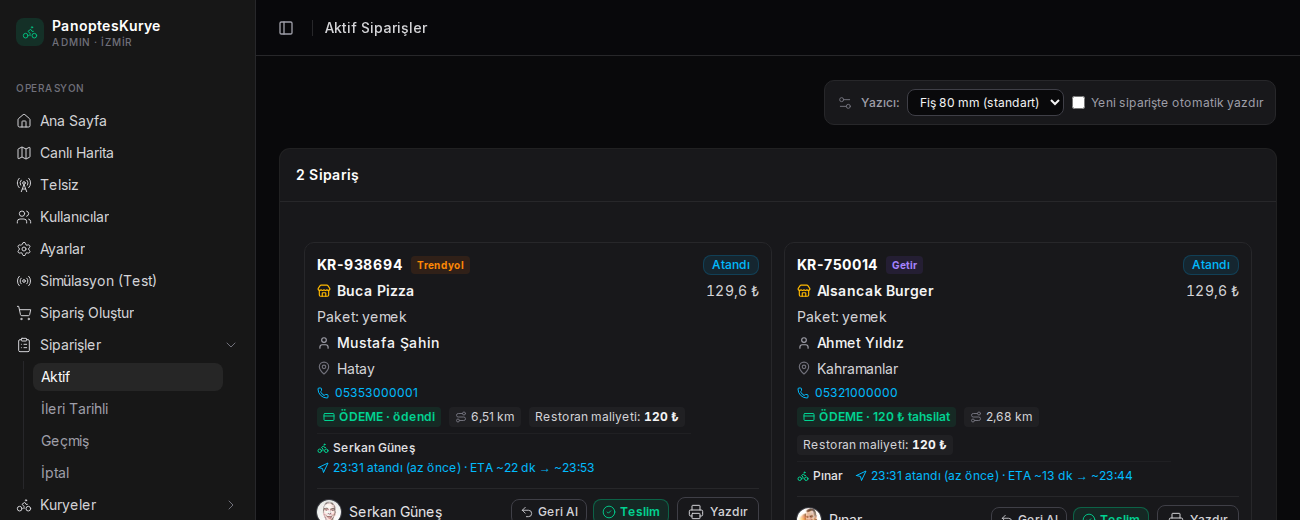The width and height of the screenshot is (1300, 520).
Task: Click the Sipariş Oluştur cart icon
Action: pos(24,313)
